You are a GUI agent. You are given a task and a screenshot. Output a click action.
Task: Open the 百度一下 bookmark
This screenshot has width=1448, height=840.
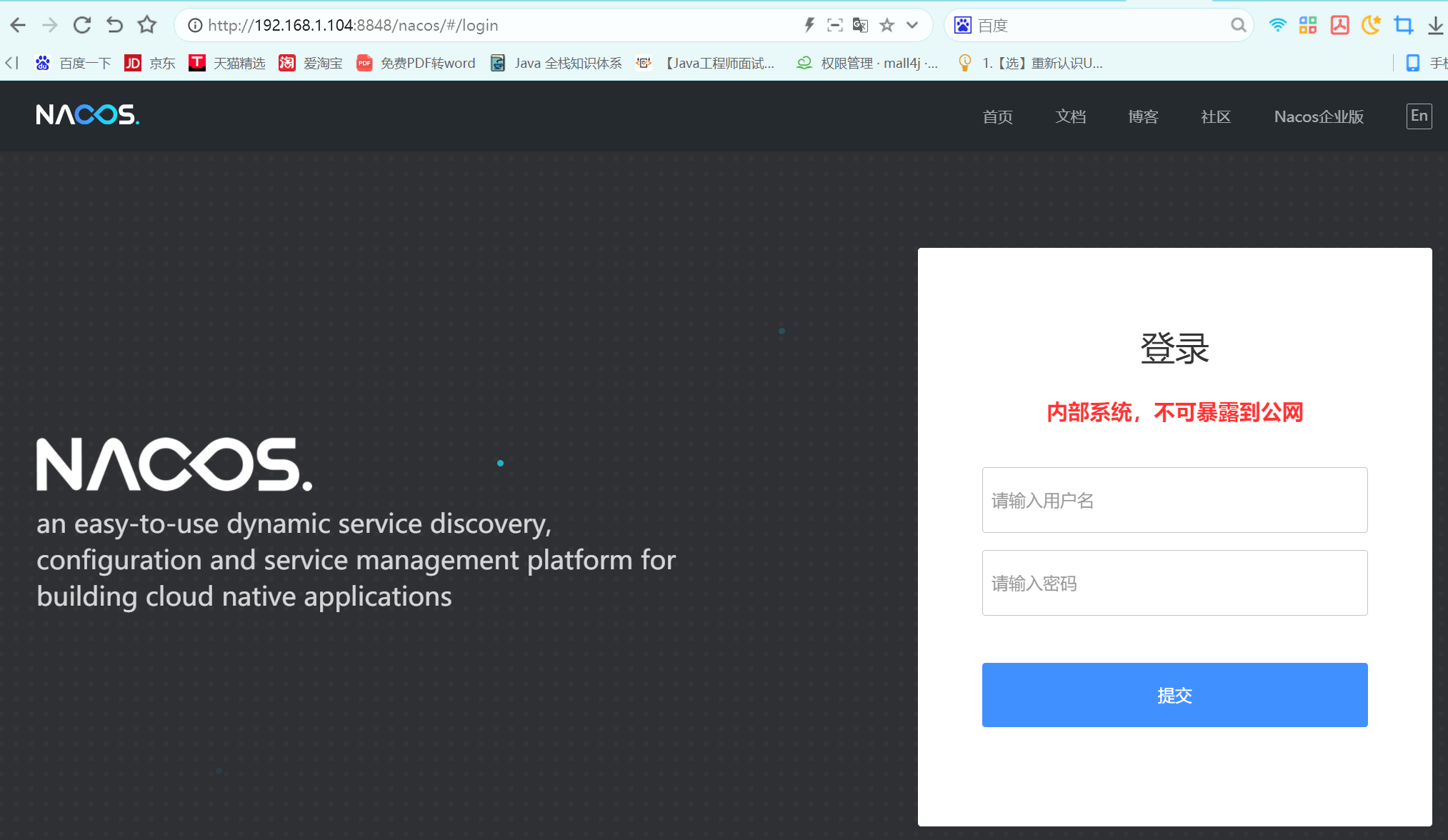(x=73, y=63)
